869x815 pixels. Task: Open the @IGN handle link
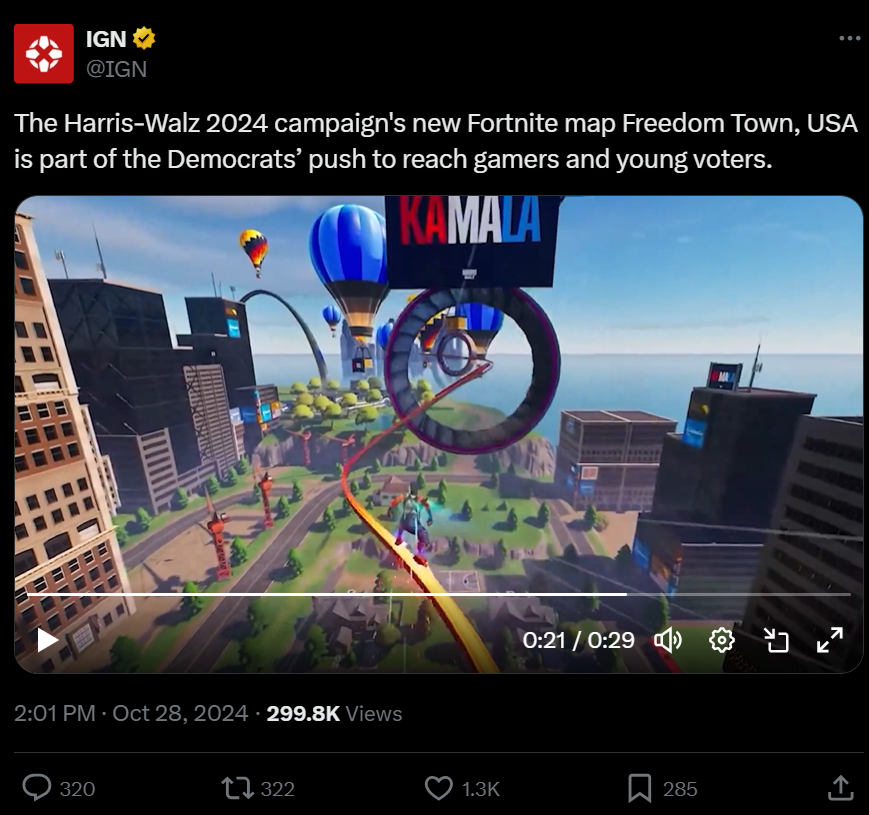[116, 69]
